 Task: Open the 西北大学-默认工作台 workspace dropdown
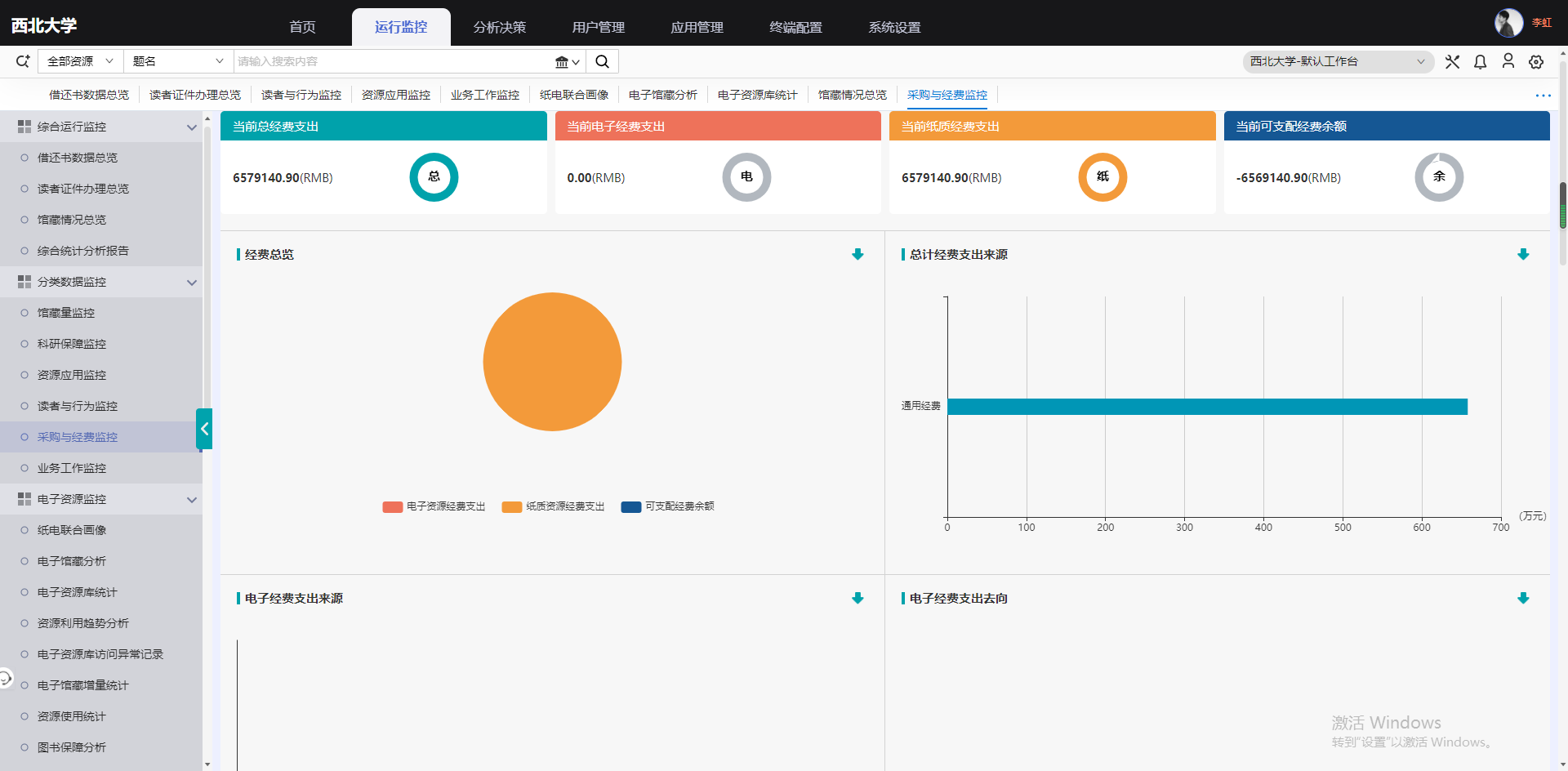click(x=1337, y=61)
